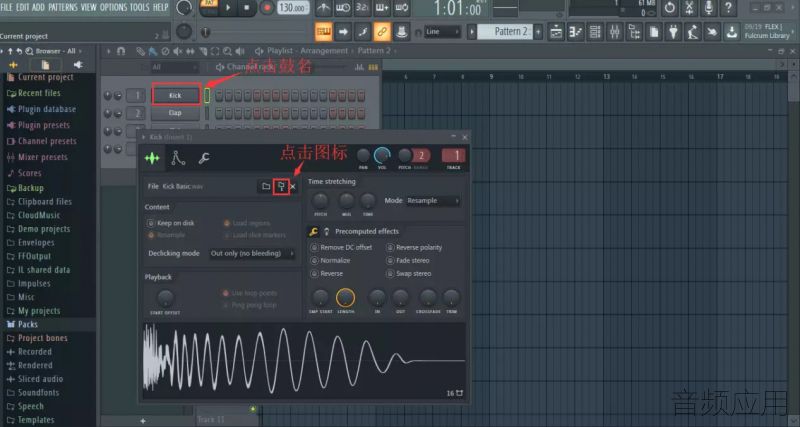Click the tempo 130.000 field
The image size is (800, 427).
[x=293, y=8]
